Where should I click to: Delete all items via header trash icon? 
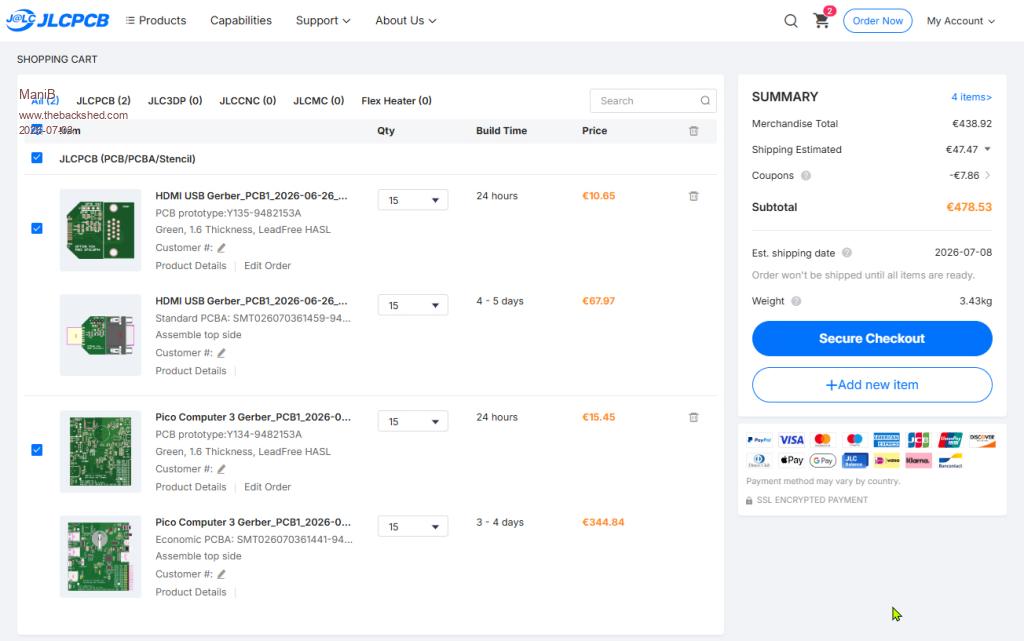pos(694,131)
